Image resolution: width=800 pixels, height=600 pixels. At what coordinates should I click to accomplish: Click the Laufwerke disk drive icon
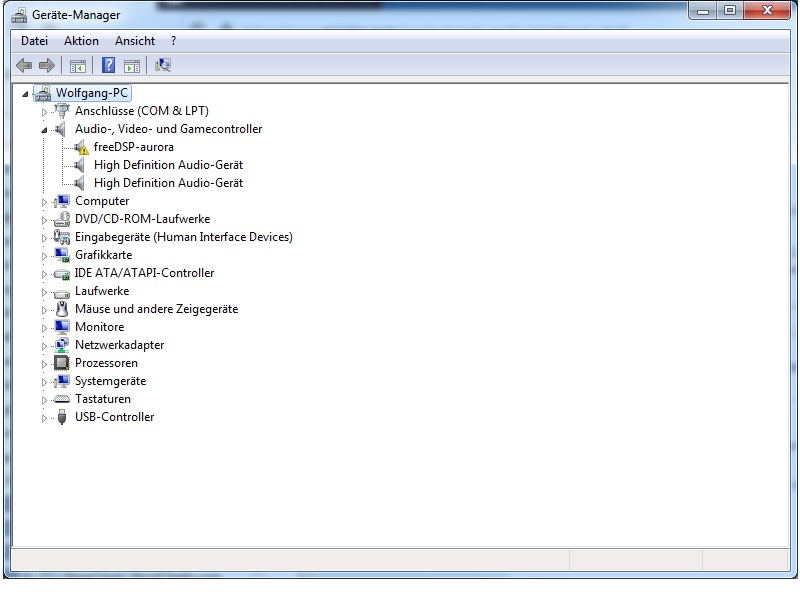click(x=62, y=293)
